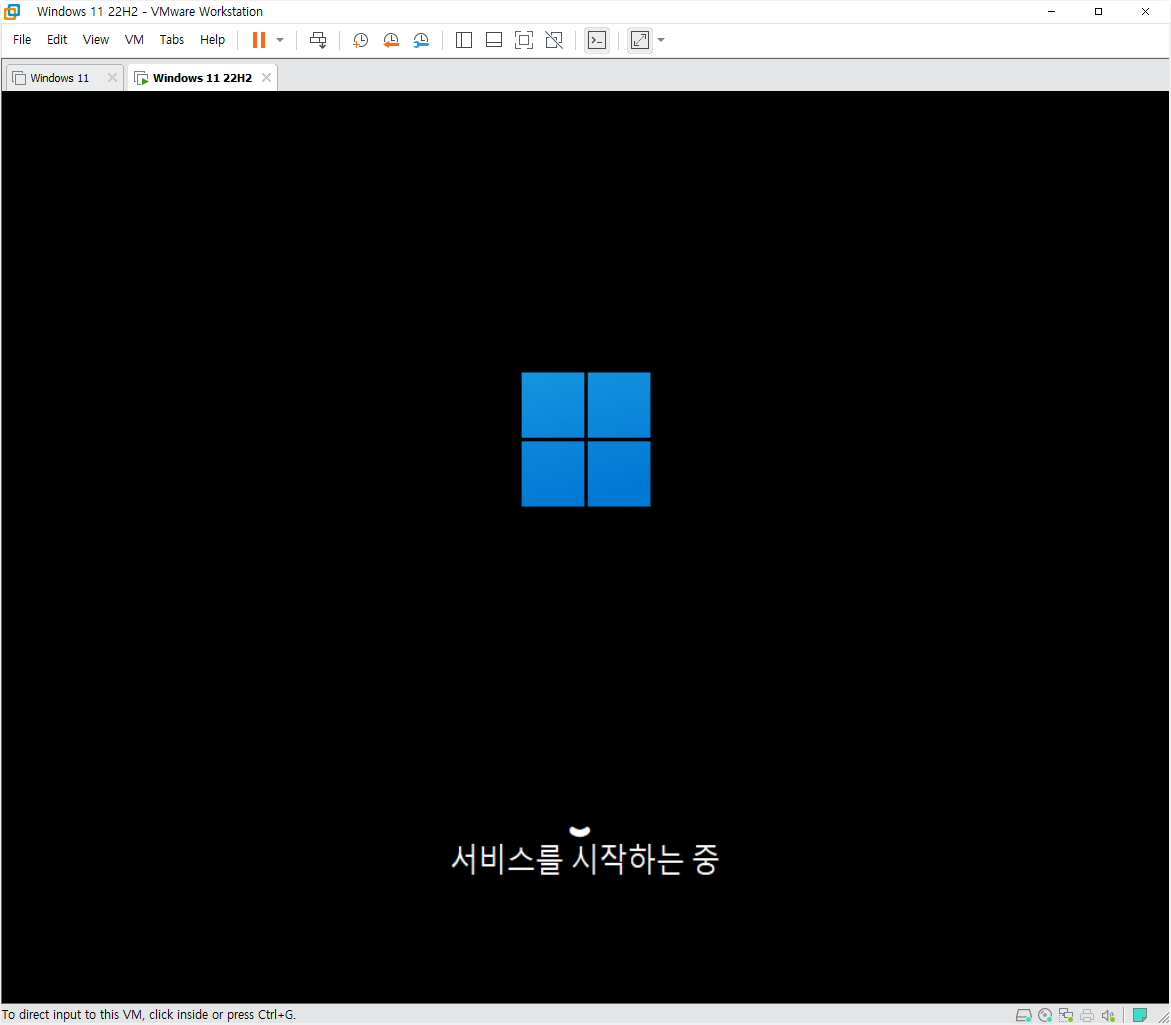Expand the stretch guest dropdown arrow
Screen dimensions: 1171x1025
(x=661, y=40)
